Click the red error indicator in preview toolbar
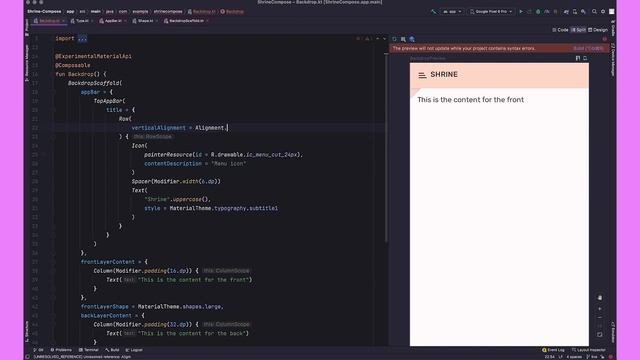This screenshot has width=640, height=360. pos(604,39)
